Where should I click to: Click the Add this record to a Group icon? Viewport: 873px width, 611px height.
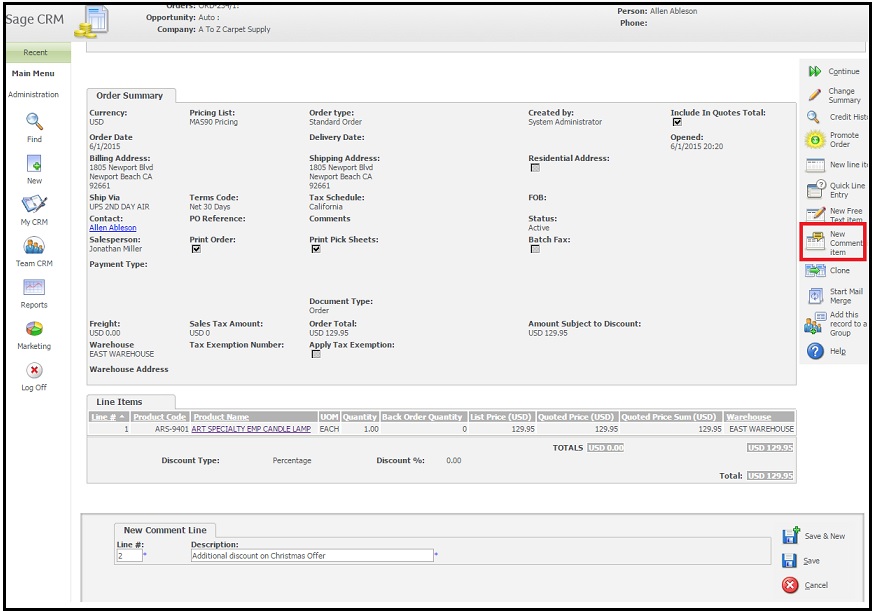[813, 323]
